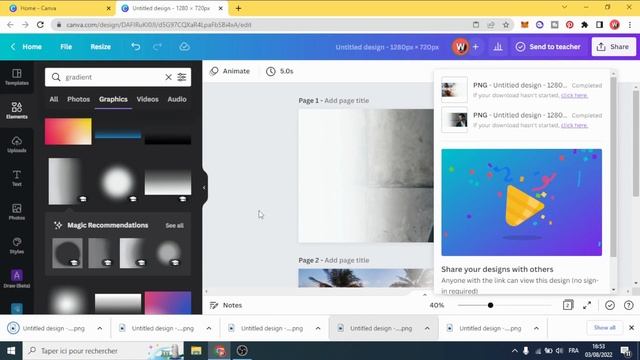Image resolution: width=640 pixels, height=360 pixels.
Task: Select the pink-yellow gradient graphic
Action: click(68, 131)
